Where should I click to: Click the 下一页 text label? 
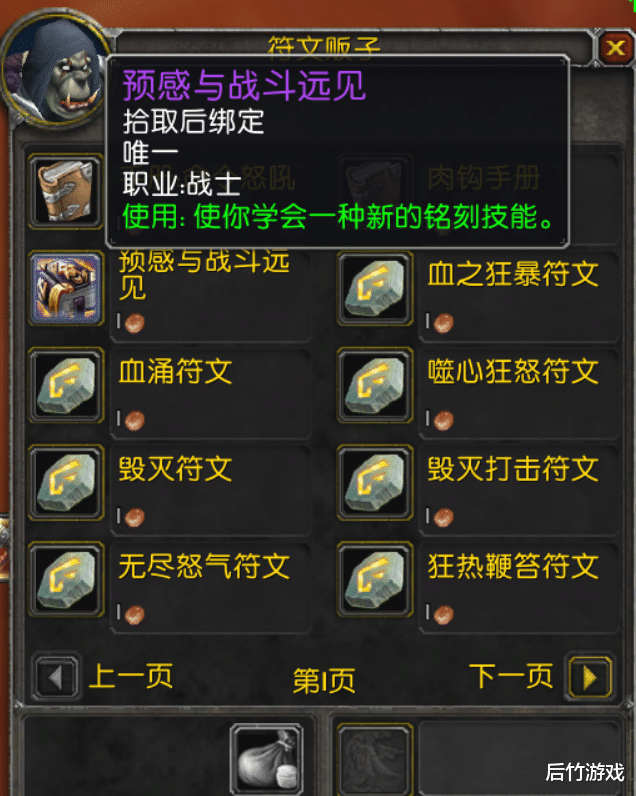click(x=511, y=676)
